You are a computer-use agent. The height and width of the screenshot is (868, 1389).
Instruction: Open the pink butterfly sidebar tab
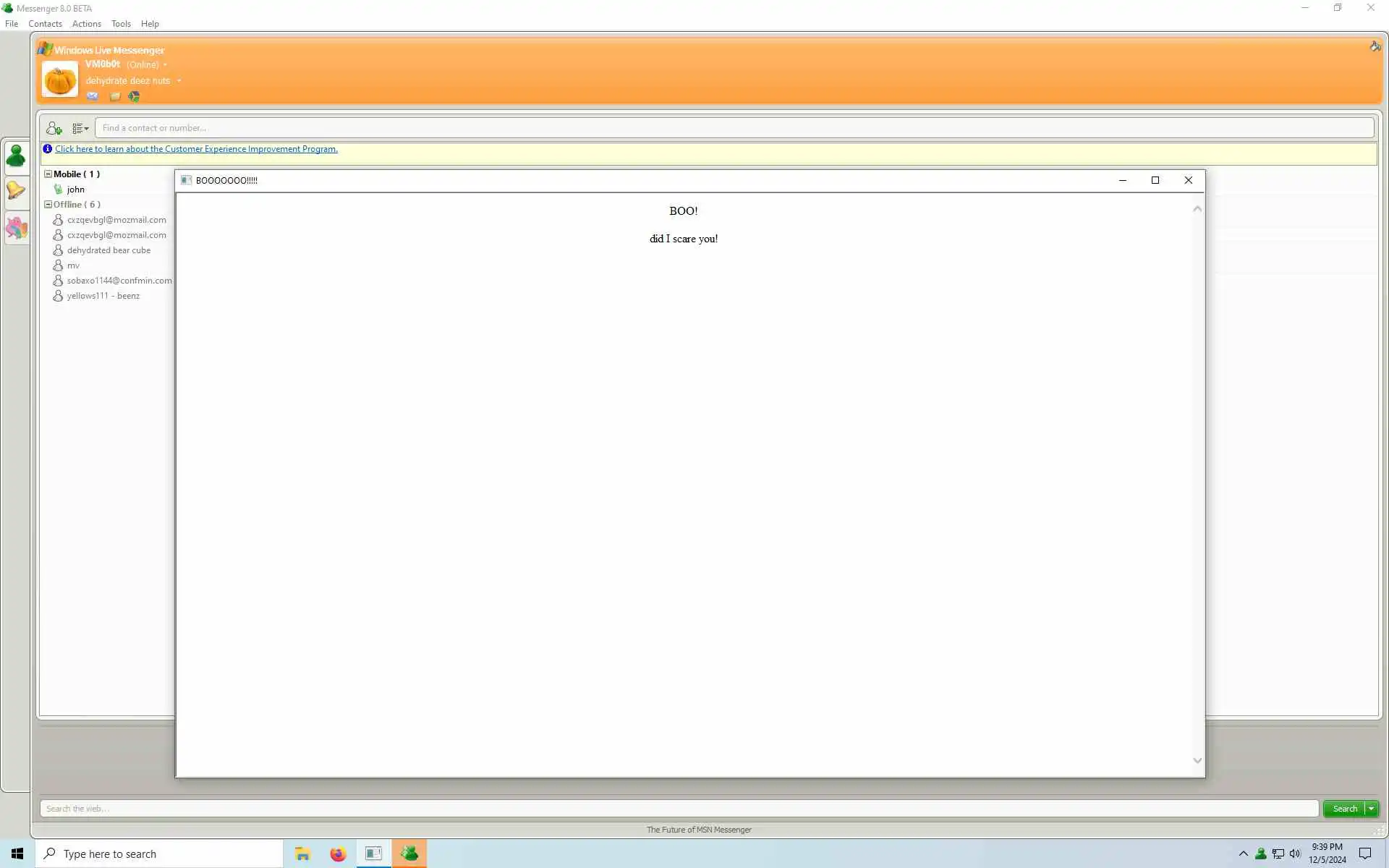tap(16, 229)
